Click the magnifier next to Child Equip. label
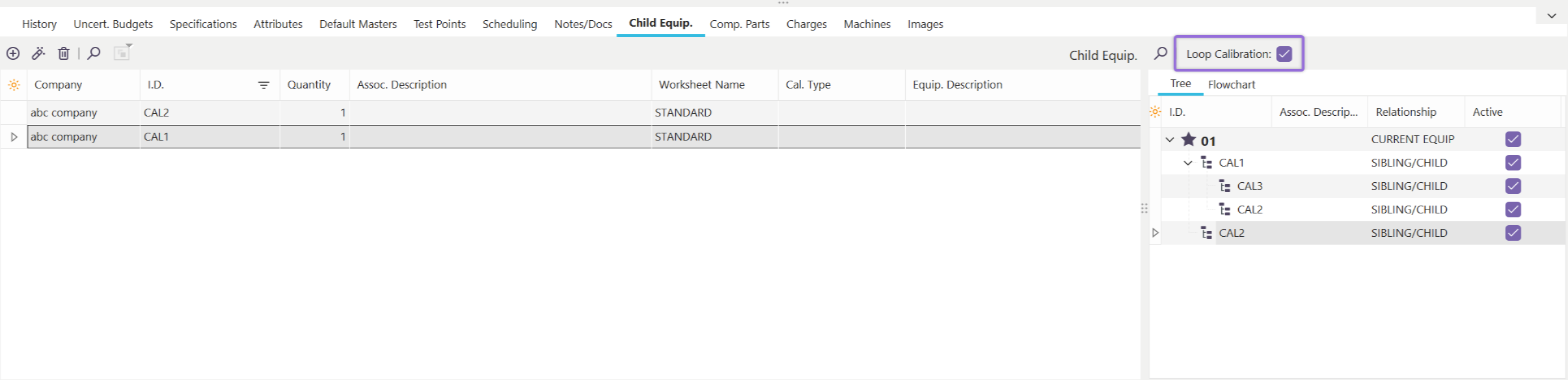 coord(1160,53)
